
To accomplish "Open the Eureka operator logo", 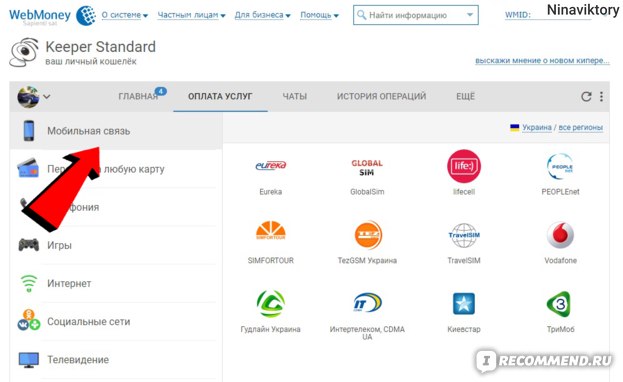I will click(271, 165).
